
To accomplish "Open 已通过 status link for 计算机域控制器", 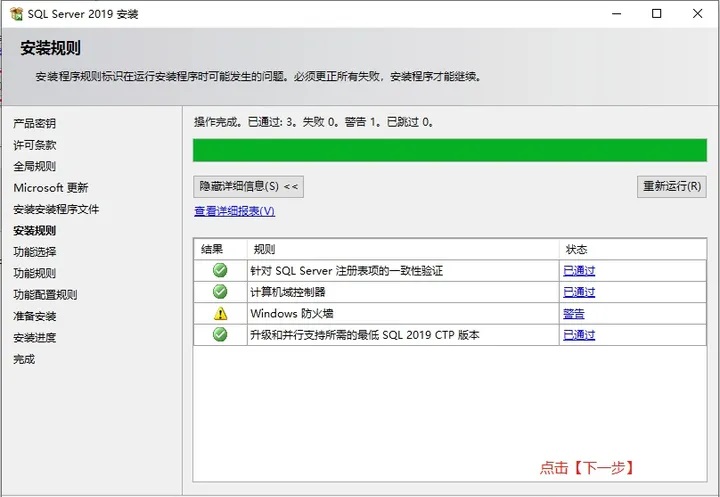I will point(579,292).
